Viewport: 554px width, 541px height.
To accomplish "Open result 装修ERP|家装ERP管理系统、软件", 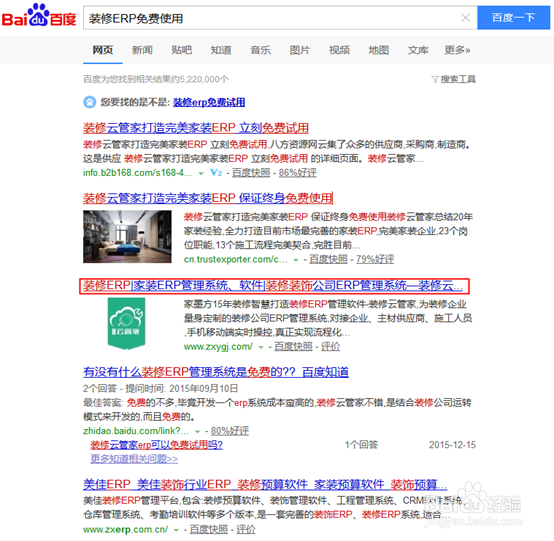I will pyautogui.click(x=273, y=286).
